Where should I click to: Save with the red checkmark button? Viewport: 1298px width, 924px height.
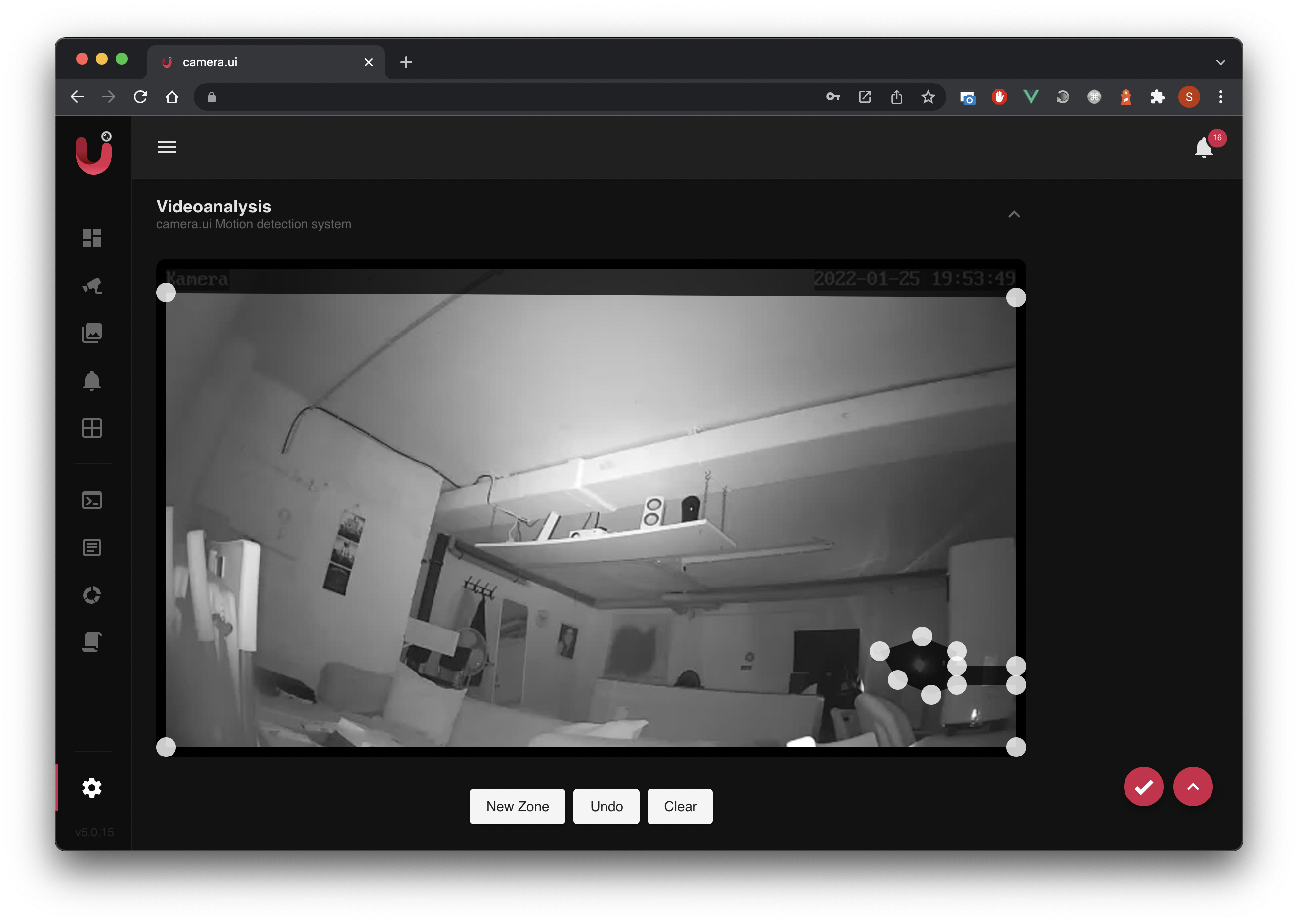[1143, 786]
